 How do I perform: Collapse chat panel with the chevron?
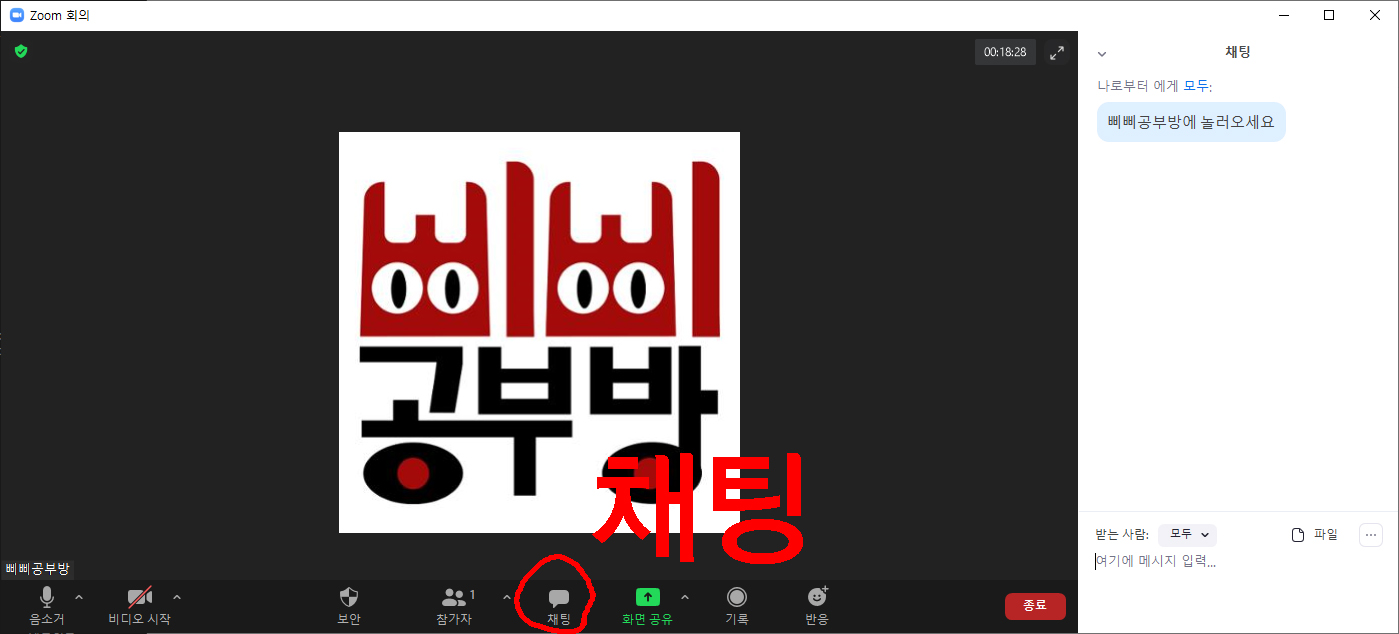coord(1102,54)
